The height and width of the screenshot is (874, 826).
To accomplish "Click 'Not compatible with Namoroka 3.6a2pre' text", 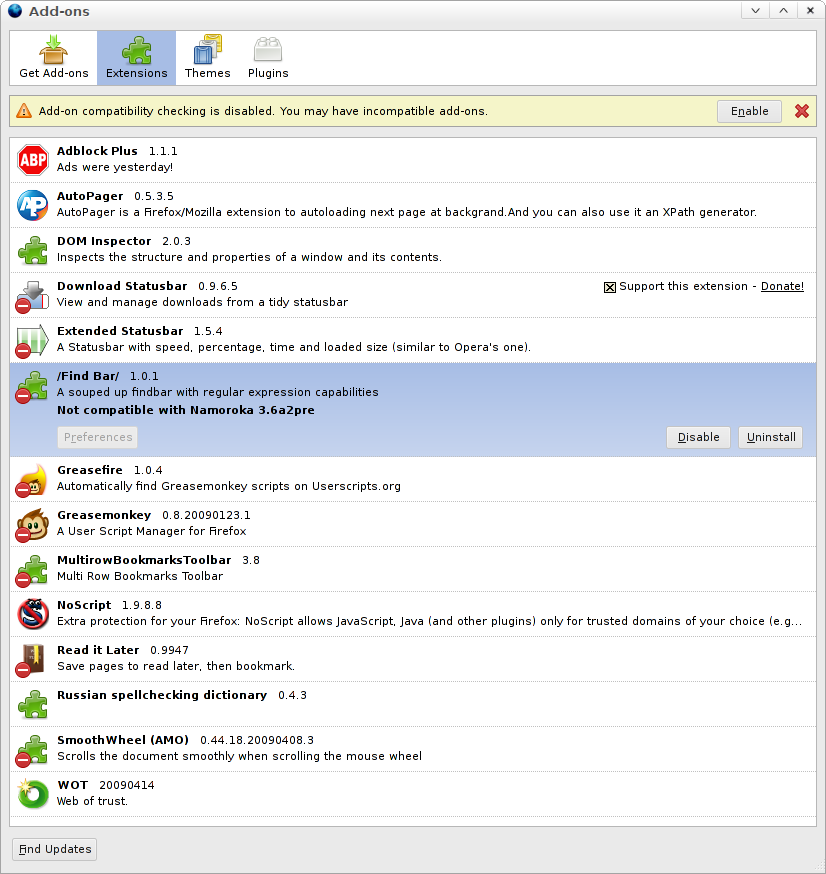I will point(186,410).
